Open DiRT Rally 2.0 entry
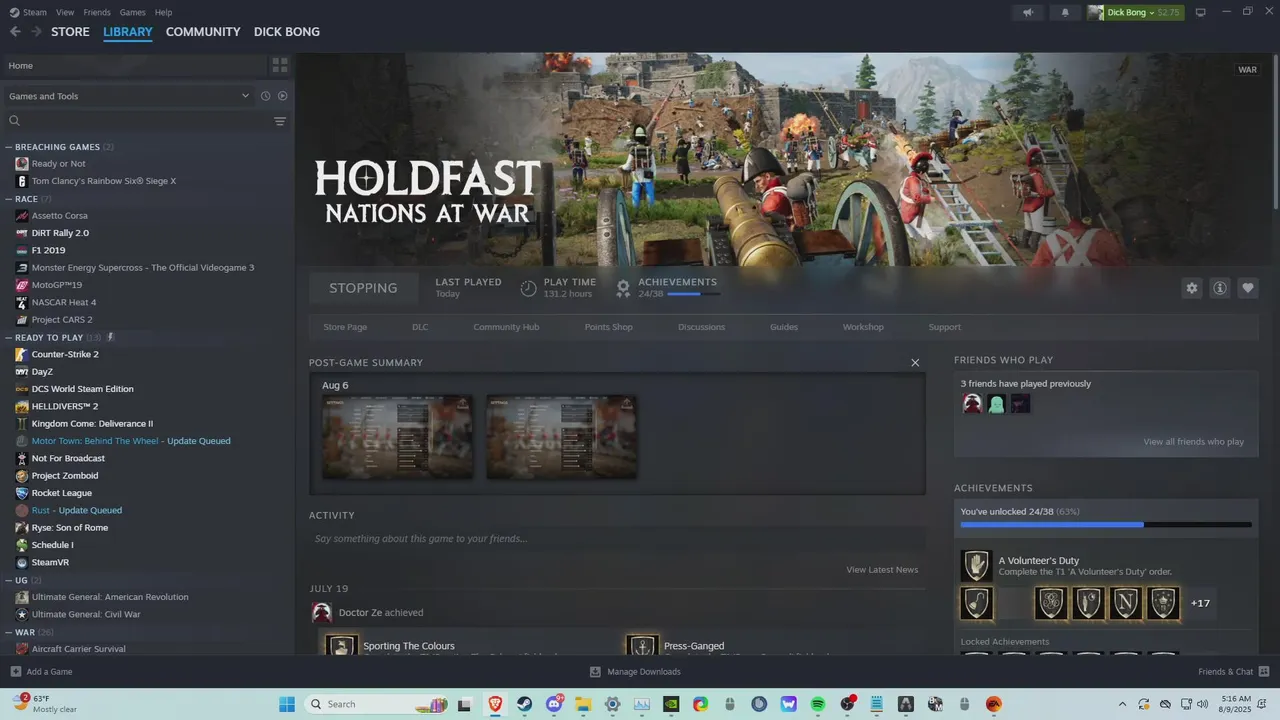This screenshot has width=1280, height=720. tap(60, 233)
